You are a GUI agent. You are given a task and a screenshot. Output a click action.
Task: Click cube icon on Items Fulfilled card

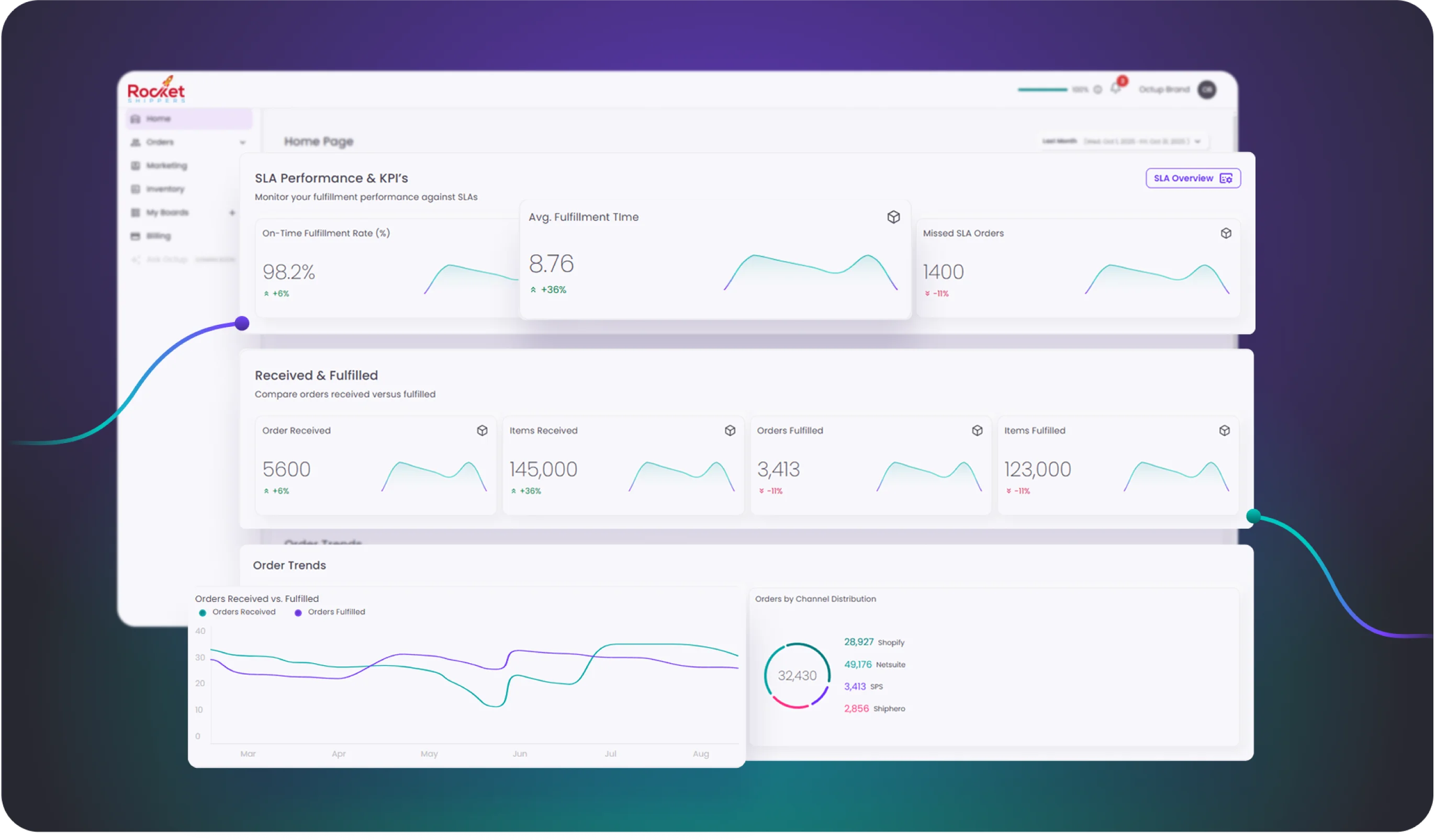click(1225, 431)
